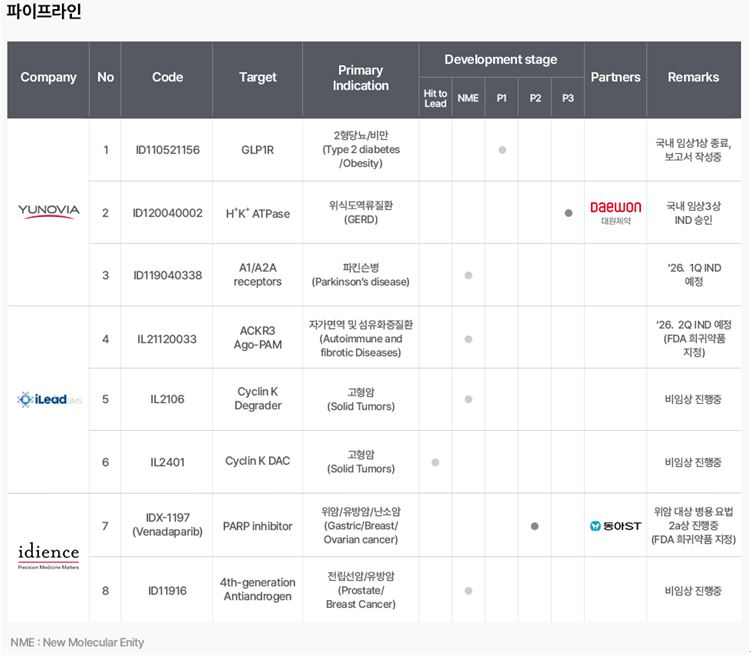Click the Hit to Lead dot for IL2401
This screenshot has height=656, width=751.
point(435,462)
